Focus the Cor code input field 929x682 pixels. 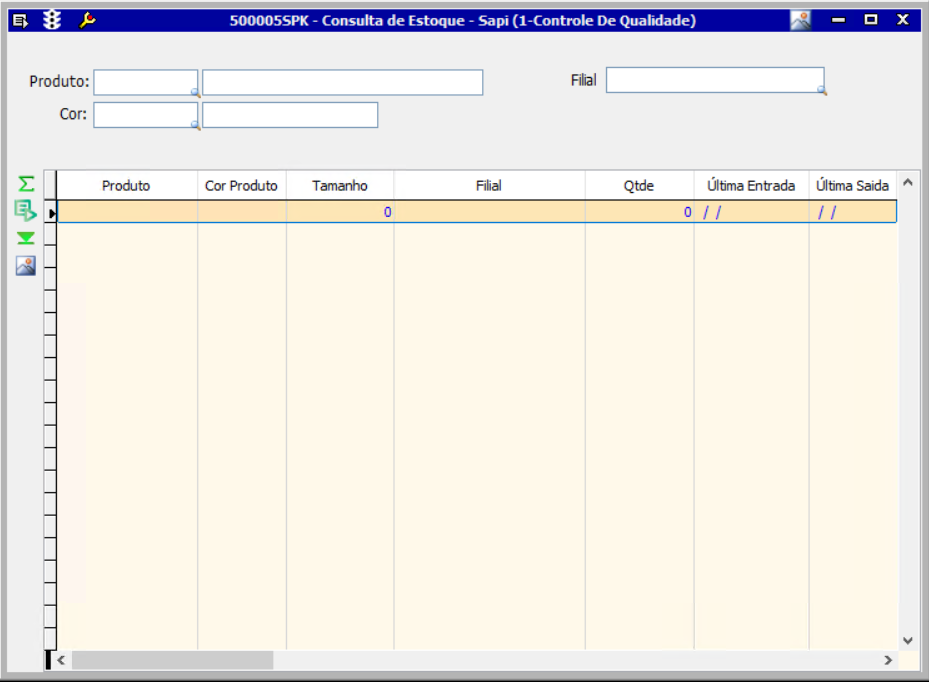(146, 115)
